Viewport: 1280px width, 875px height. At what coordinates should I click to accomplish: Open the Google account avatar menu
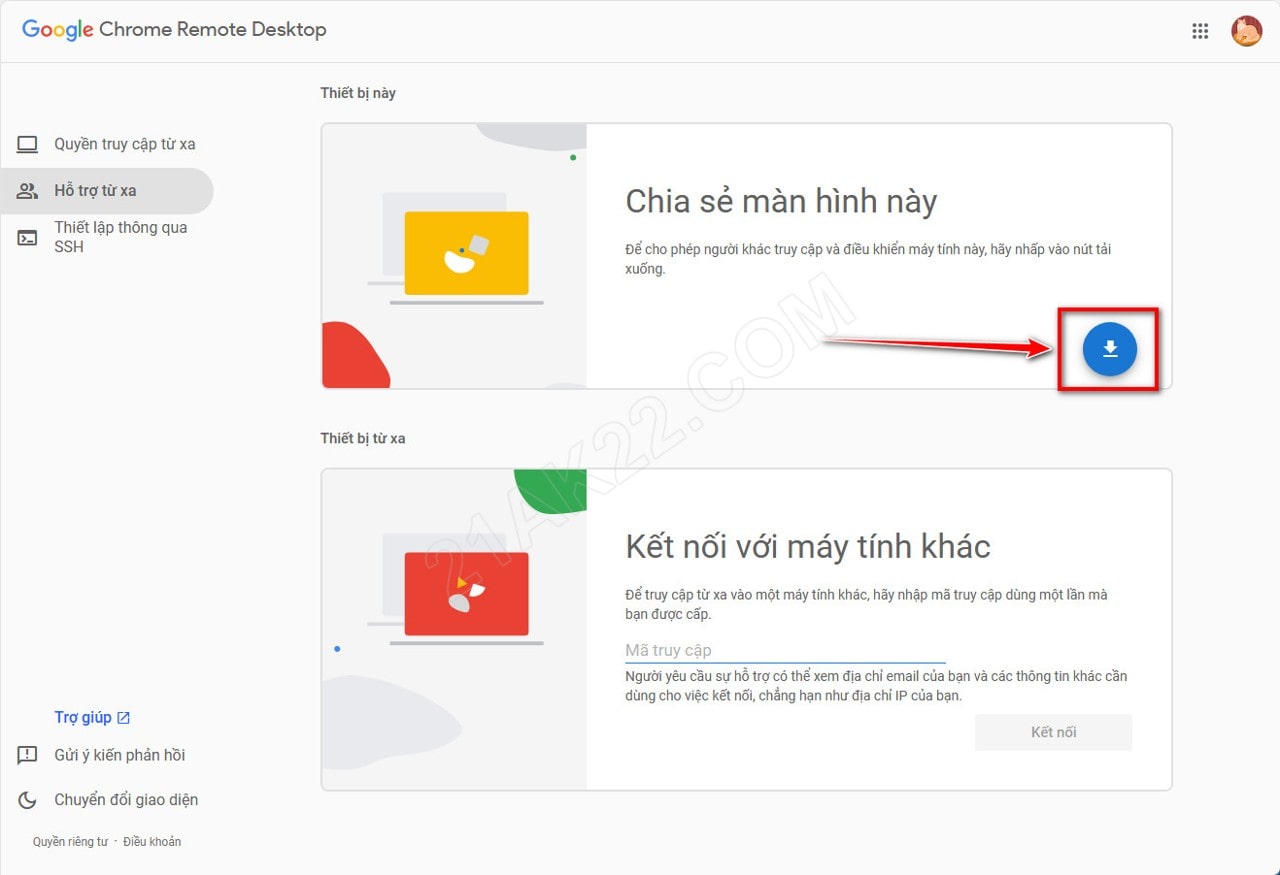click(x=1246, y=31)
